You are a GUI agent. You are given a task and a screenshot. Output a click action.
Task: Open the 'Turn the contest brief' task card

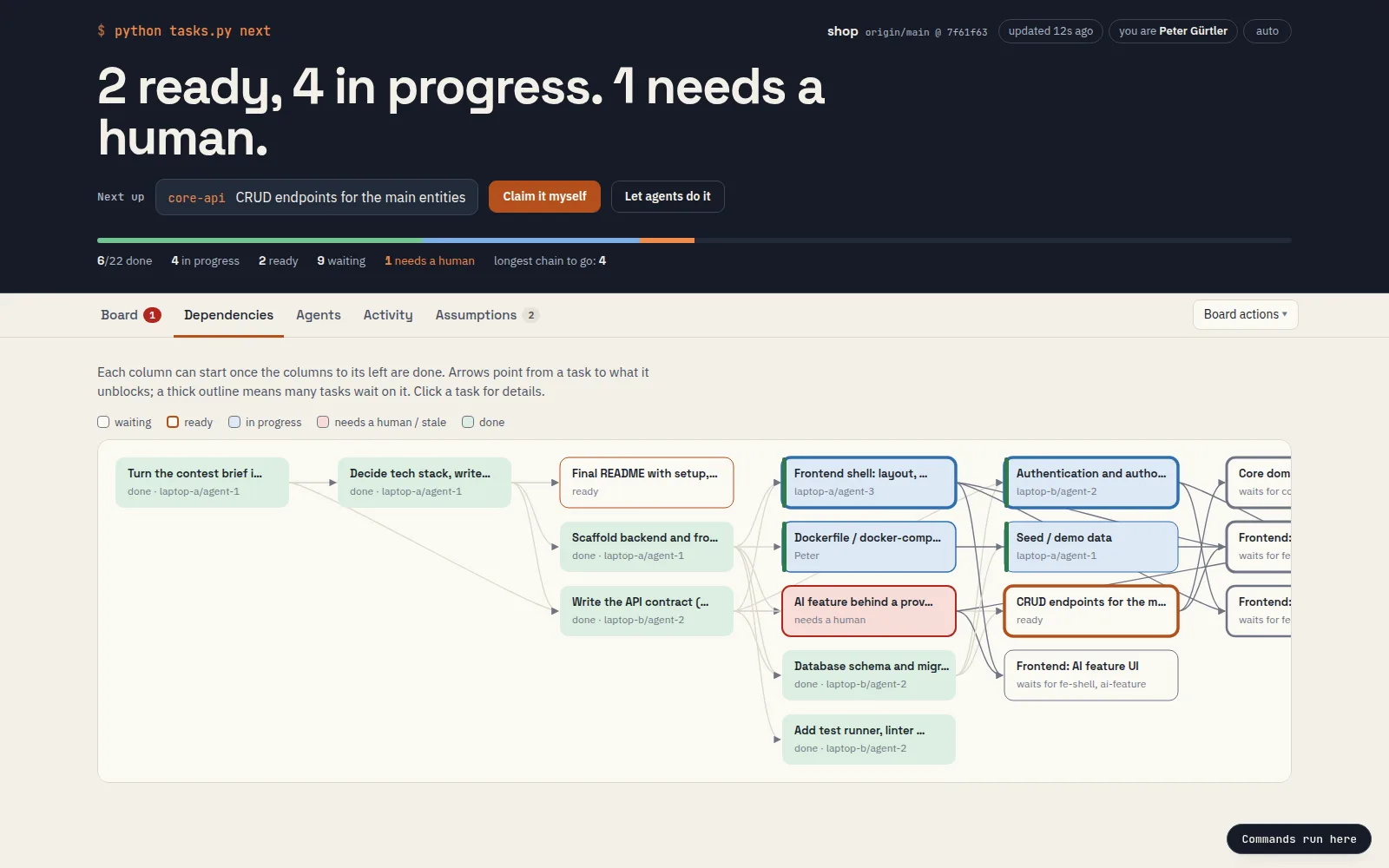[x=202, y=483]
